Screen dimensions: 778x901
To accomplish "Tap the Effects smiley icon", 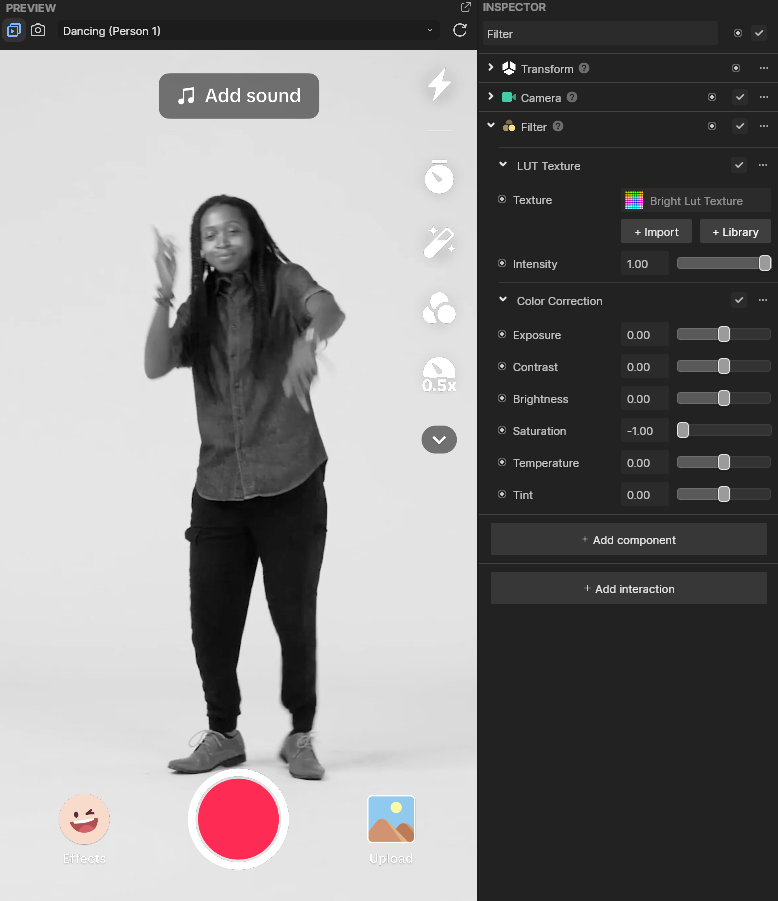I will (x=84, y=819).
